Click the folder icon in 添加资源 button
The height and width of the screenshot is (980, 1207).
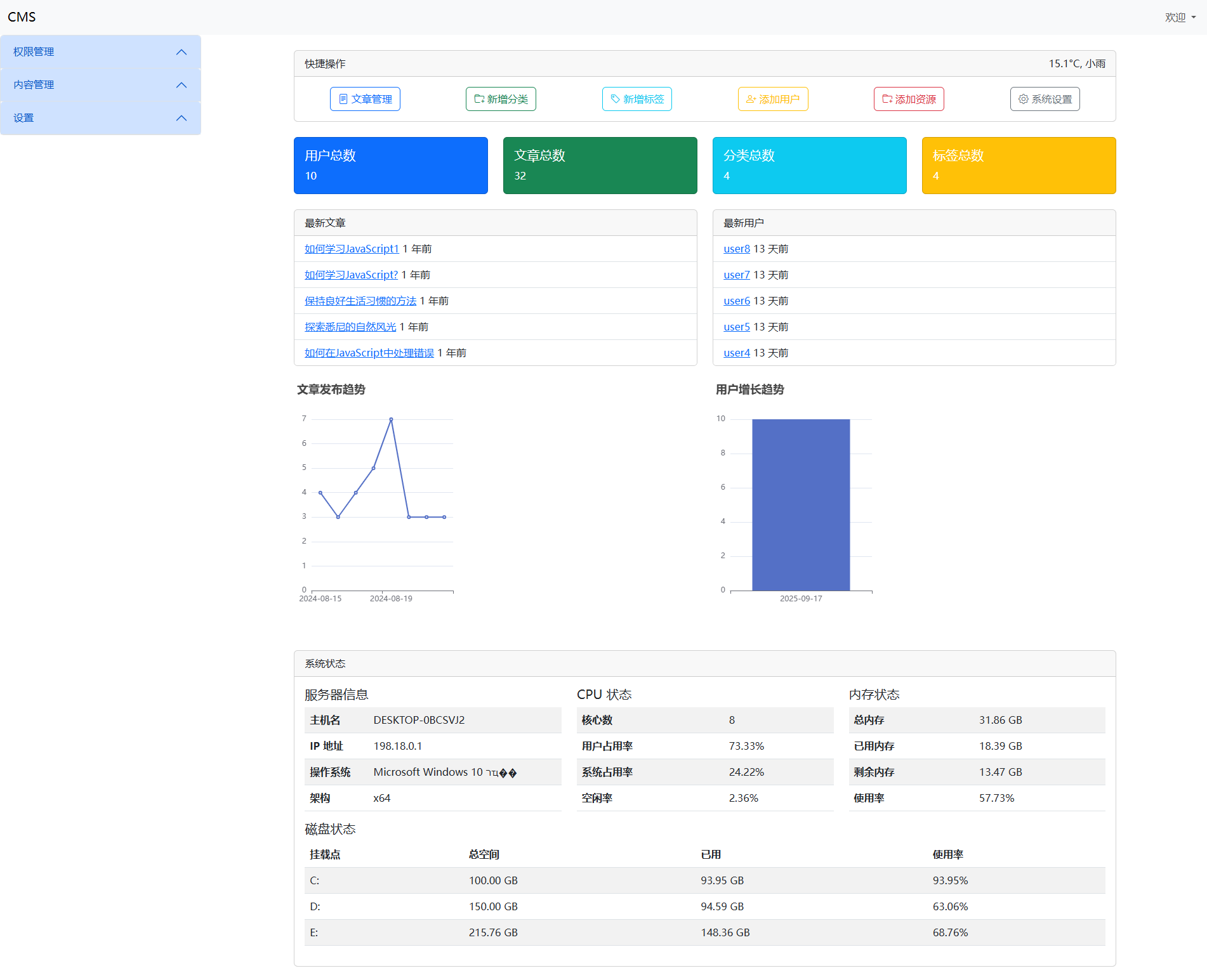pos(887,99)
